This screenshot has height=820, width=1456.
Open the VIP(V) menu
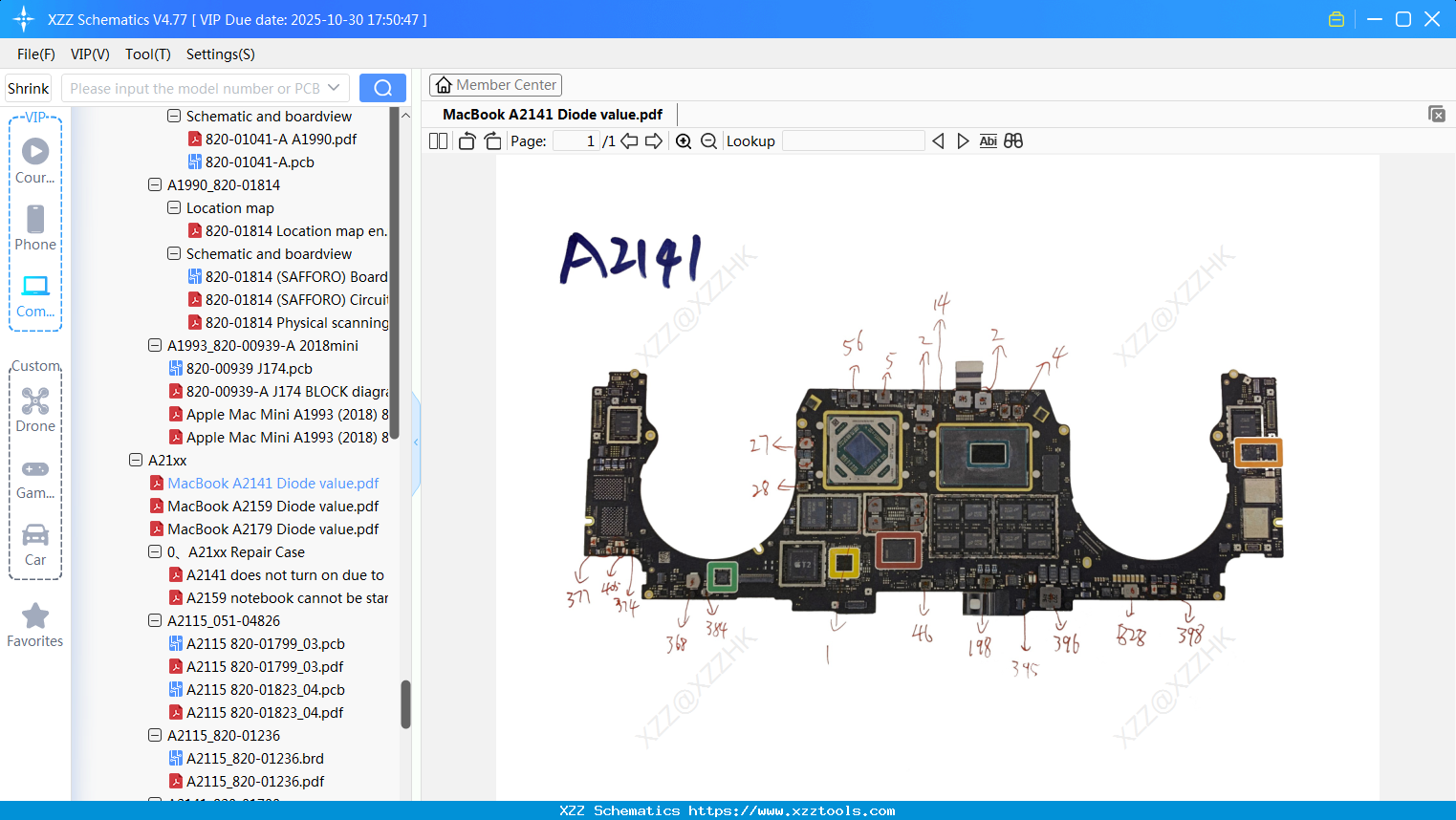pyautogui.click(x=90, y=54)
